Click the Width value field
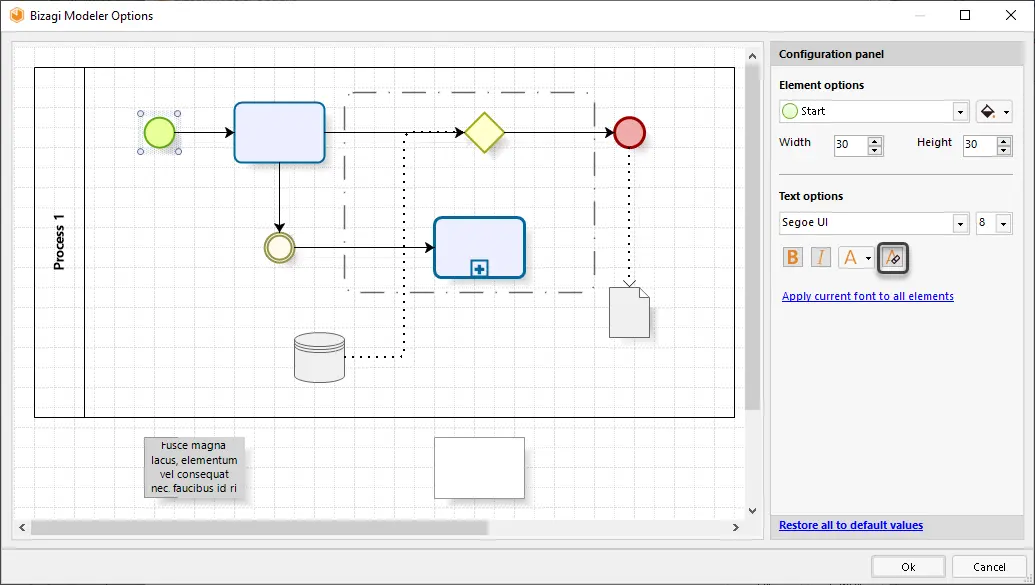Screen dimensions: 1035x585 pyautogui.click(x=851, y=145)
